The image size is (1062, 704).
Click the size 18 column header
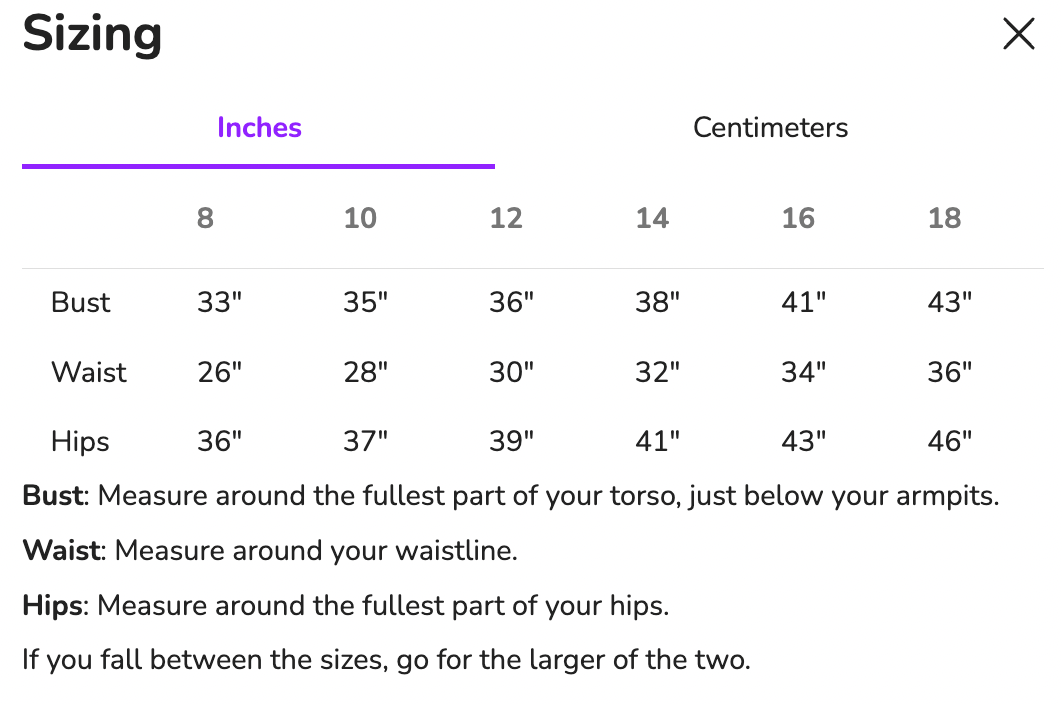coord(944,218)
